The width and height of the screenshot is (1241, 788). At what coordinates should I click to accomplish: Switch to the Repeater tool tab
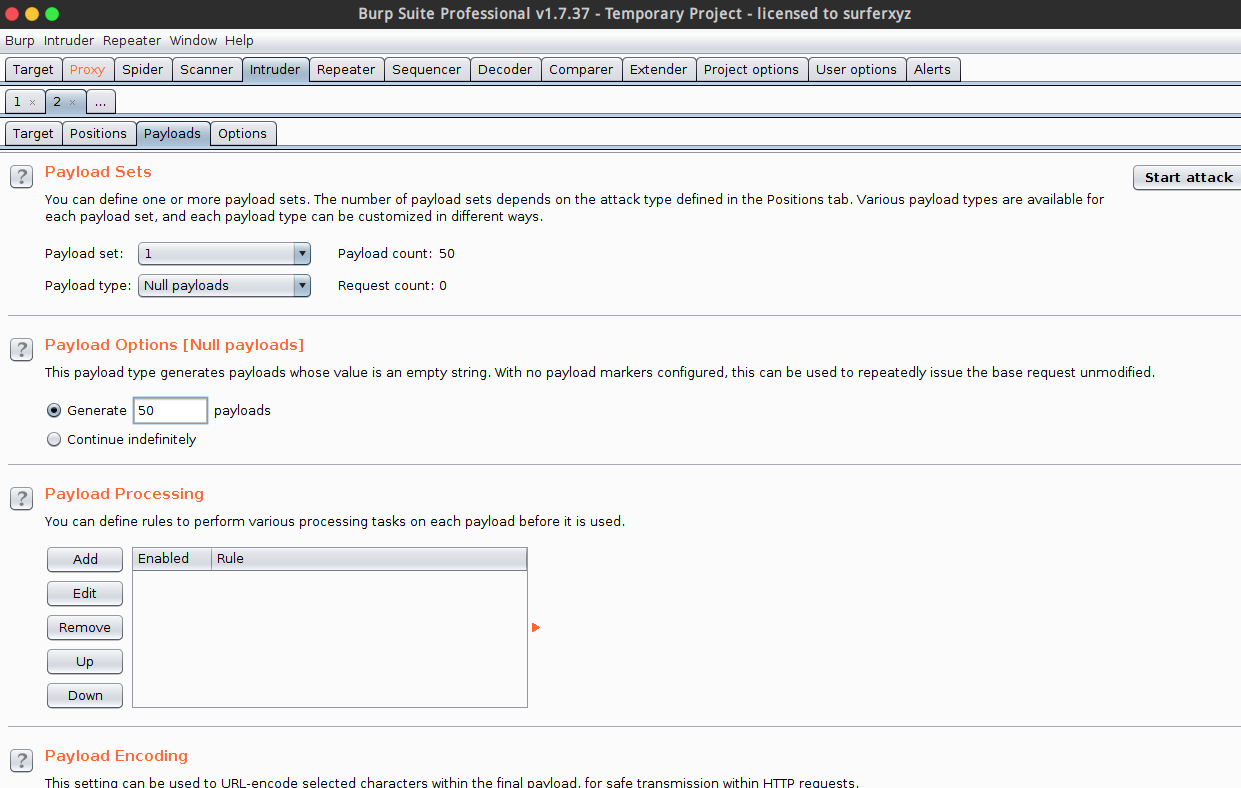pos(346,70)
